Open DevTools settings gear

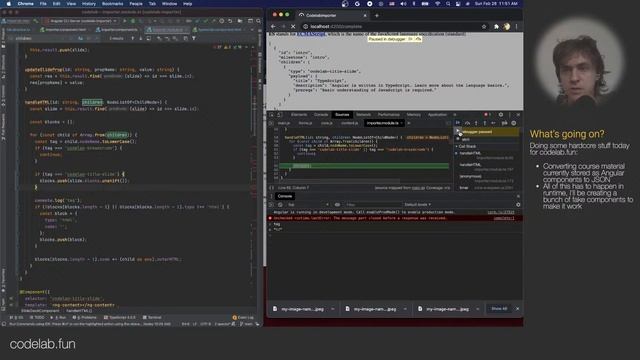coord(501,115)
